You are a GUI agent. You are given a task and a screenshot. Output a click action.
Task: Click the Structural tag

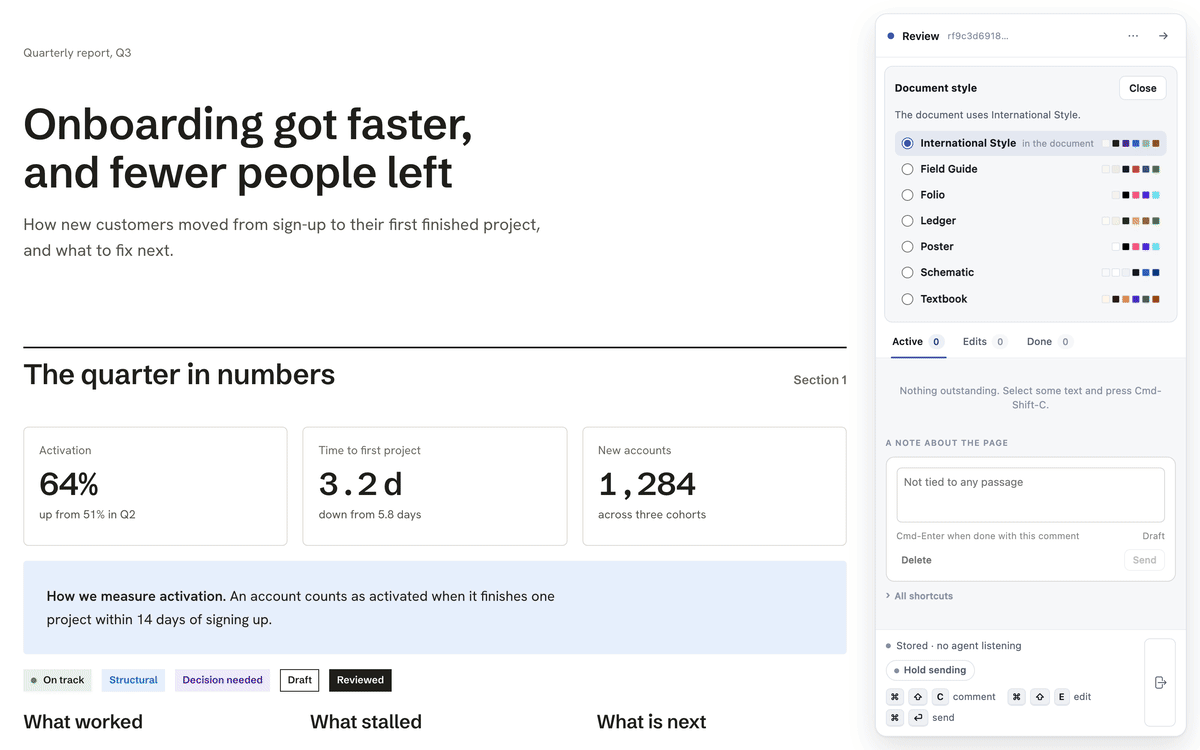point(133,680)
